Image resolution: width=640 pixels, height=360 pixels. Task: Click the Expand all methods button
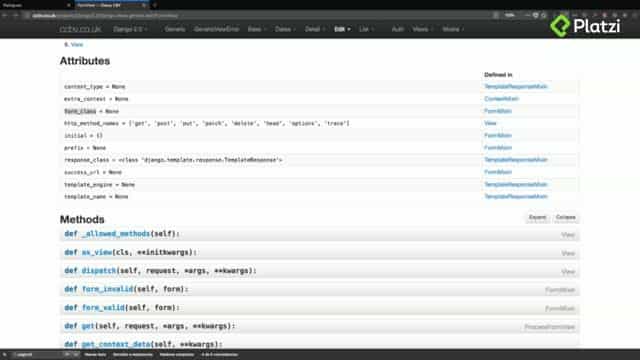(537, 217)
